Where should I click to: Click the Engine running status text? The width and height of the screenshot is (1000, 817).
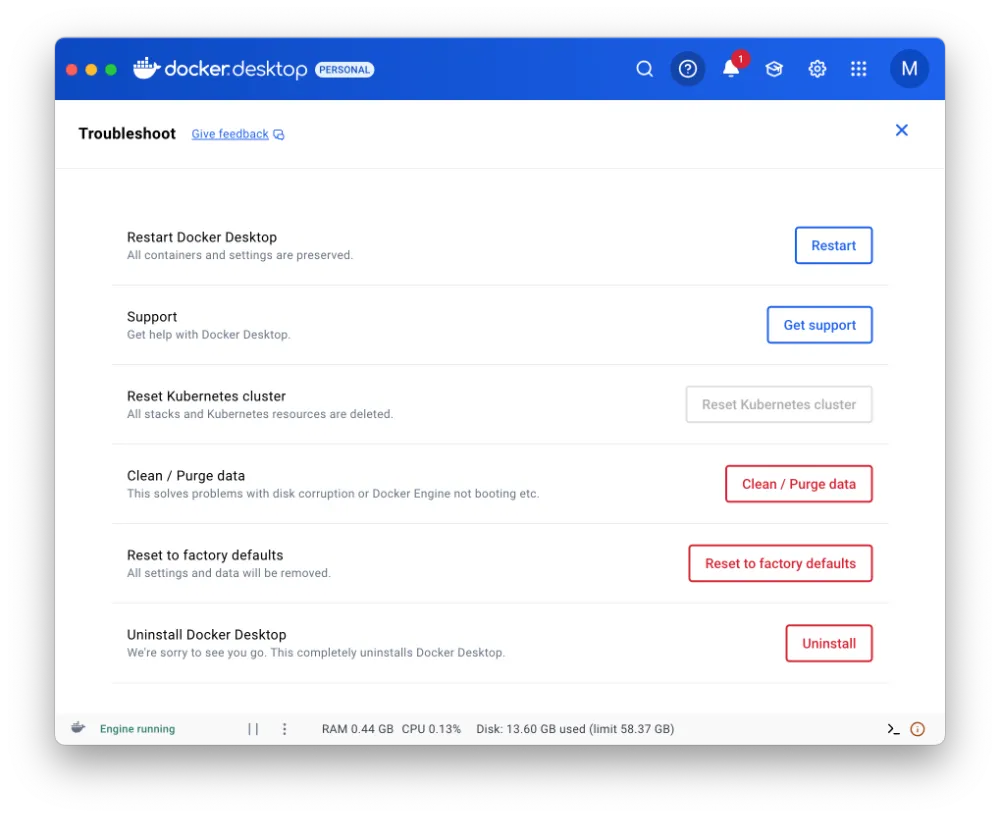click(137, 729)
